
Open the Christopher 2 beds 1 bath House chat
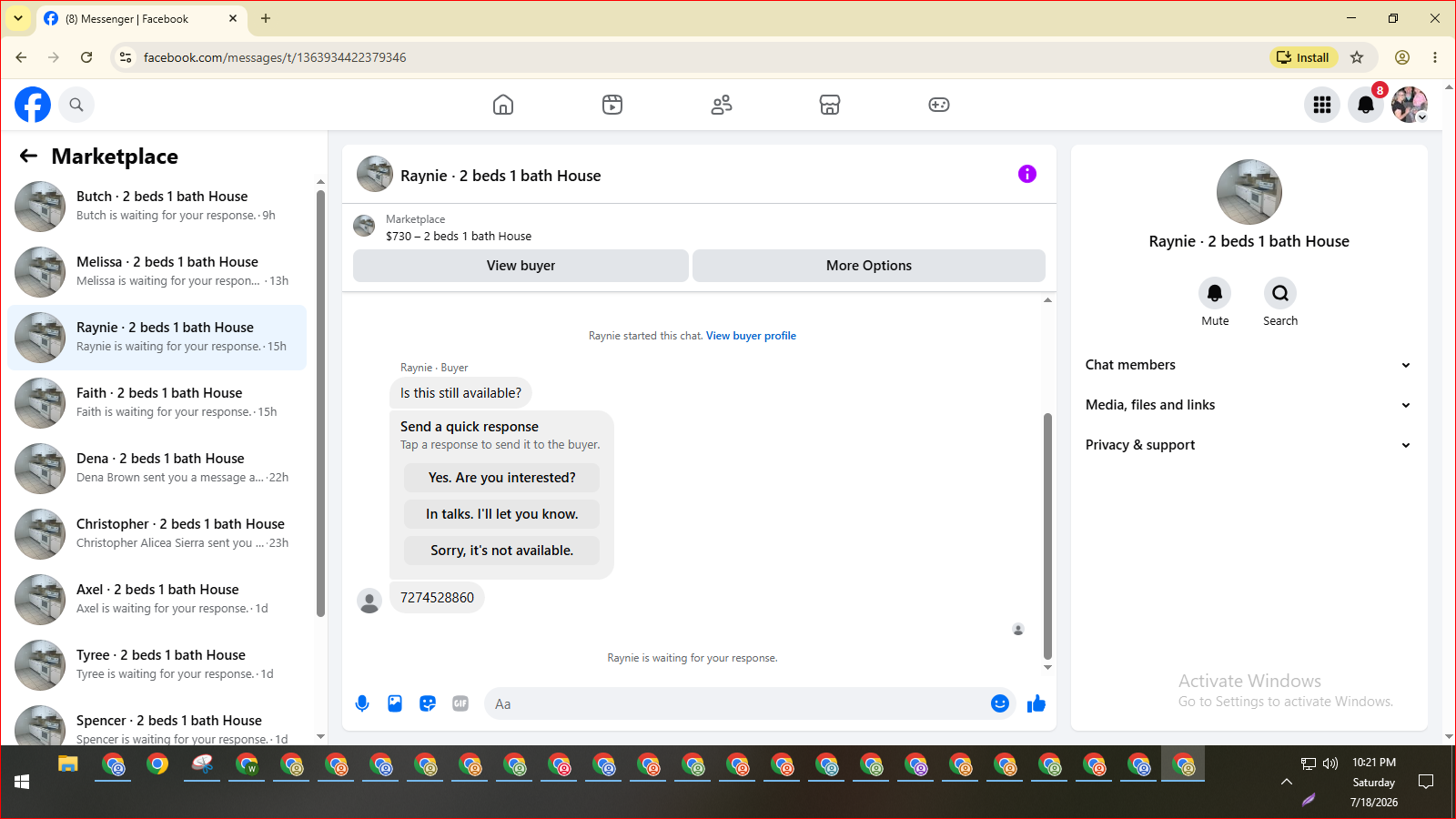coord(157,534)
